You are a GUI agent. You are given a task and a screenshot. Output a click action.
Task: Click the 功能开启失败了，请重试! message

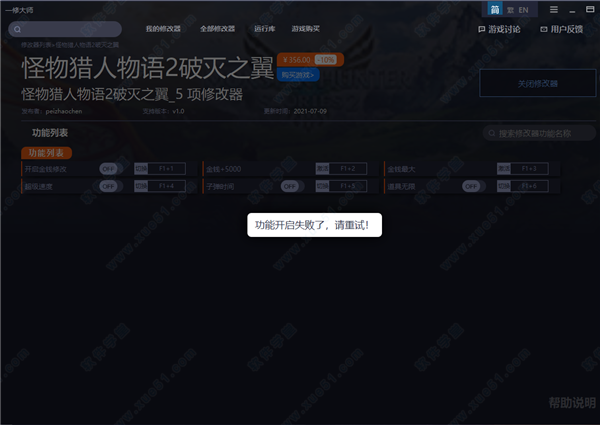click(x=314, y=225)
